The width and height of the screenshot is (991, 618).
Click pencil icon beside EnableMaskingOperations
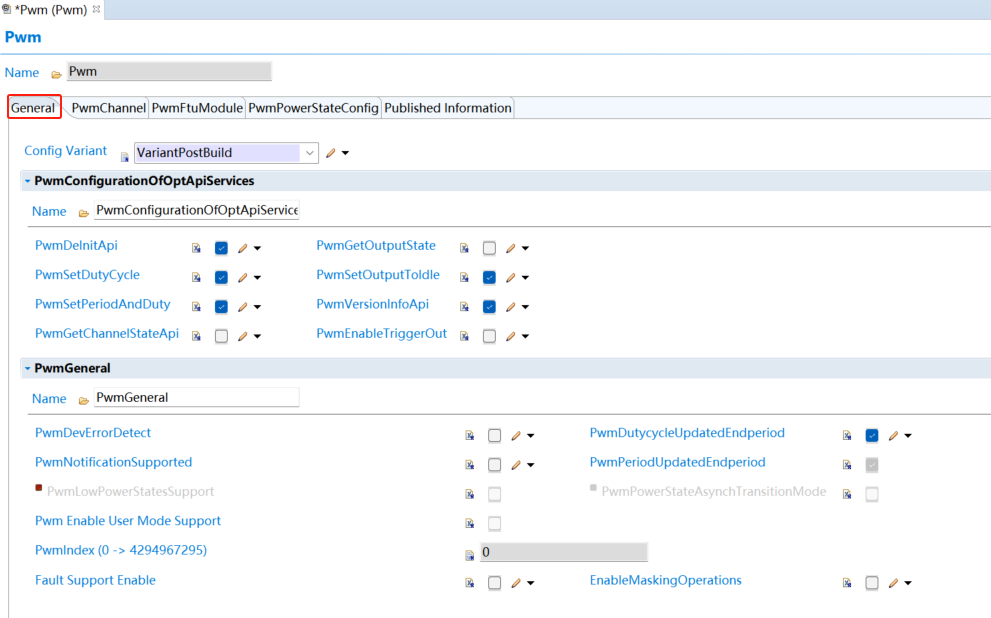(893, 583)
